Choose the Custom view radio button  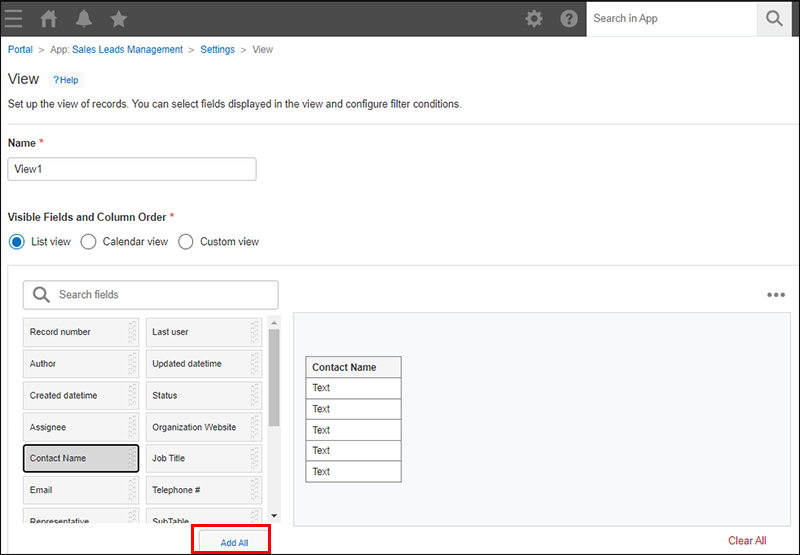click(186, 242)
